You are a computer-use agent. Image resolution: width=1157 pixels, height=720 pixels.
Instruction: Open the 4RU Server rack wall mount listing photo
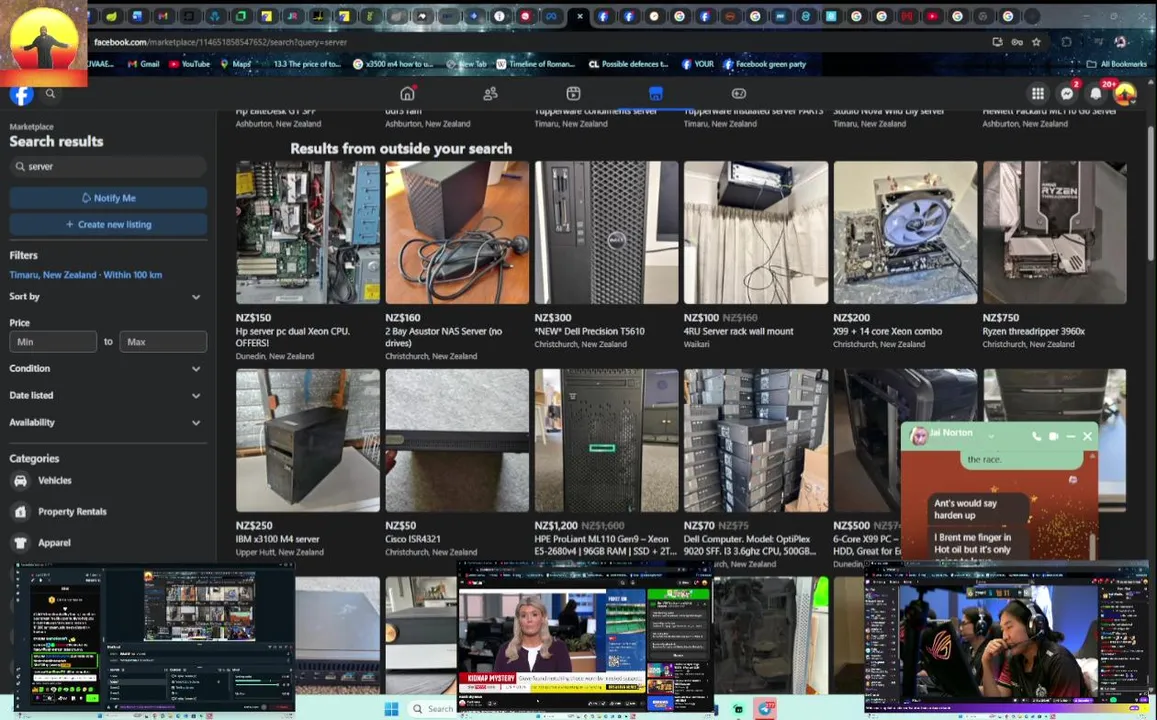click(756, 232)
